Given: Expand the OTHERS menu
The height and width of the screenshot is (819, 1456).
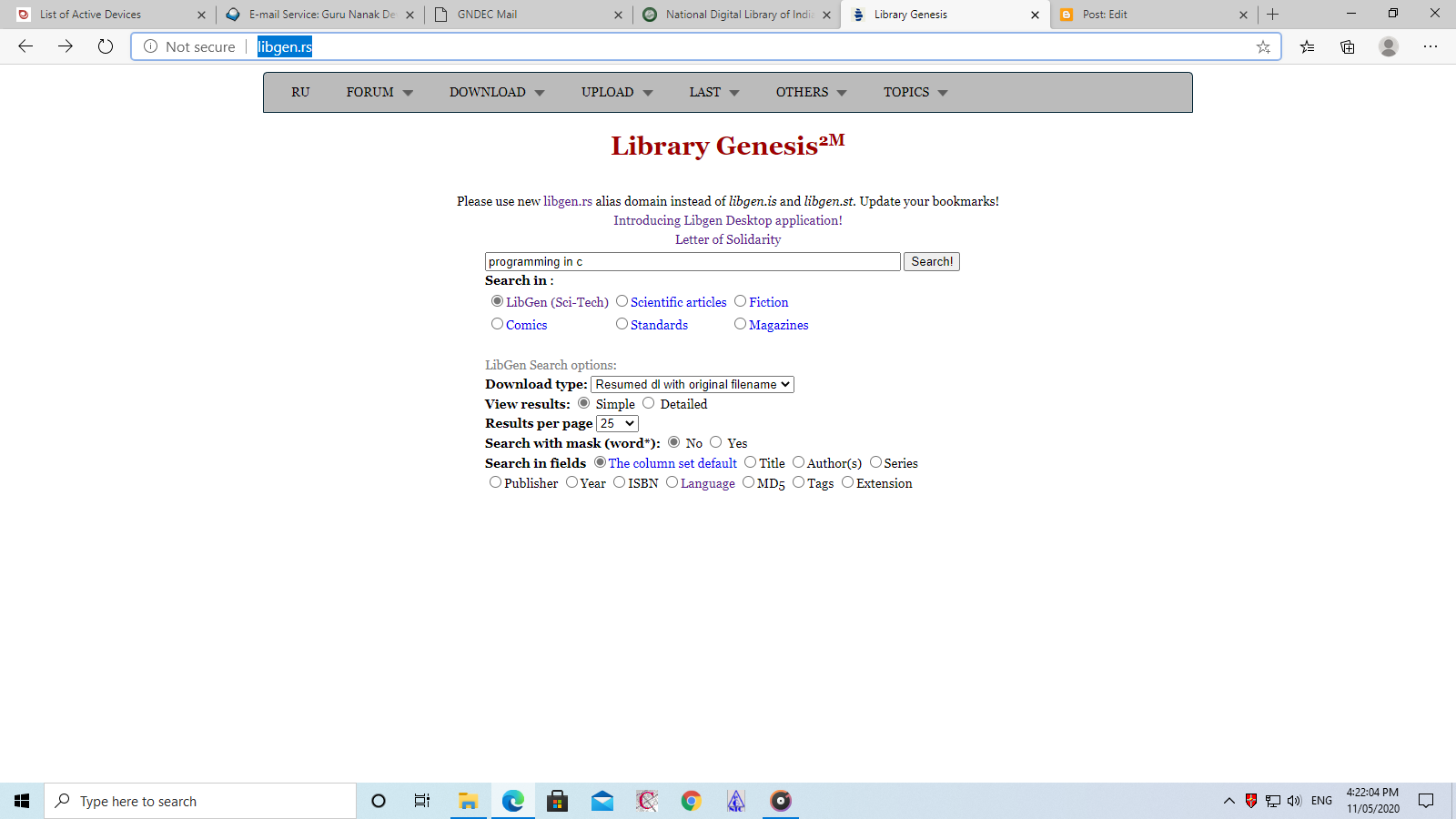Looking at the screenshot, I should coord(811,93).
